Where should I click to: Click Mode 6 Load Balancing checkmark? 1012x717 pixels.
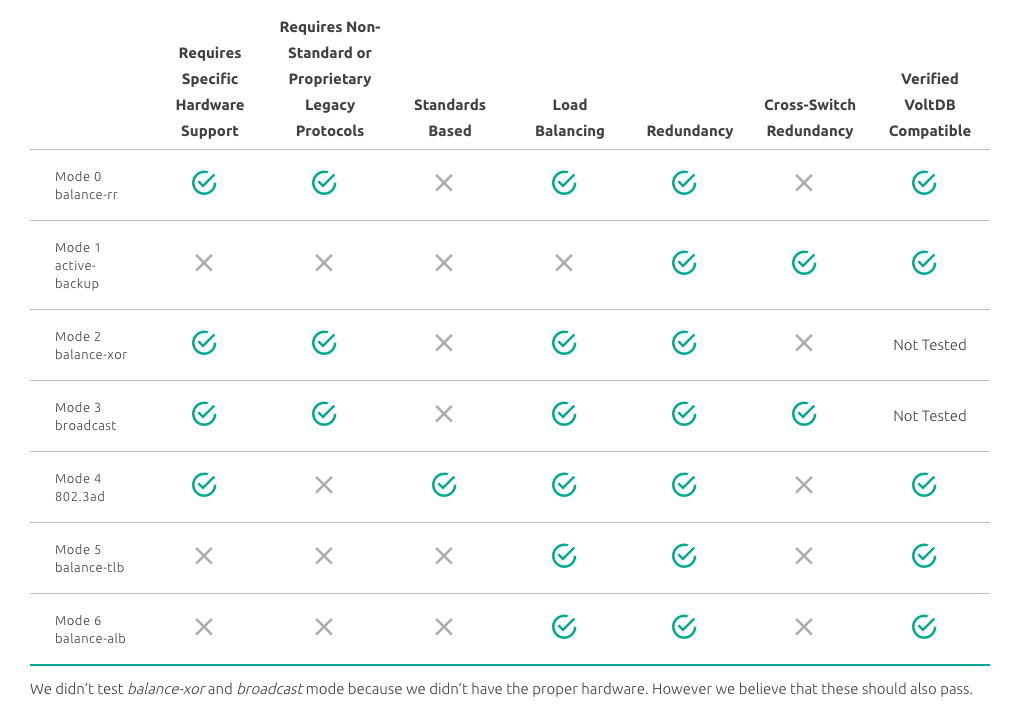pyautogui.click(x=564, y=627)
